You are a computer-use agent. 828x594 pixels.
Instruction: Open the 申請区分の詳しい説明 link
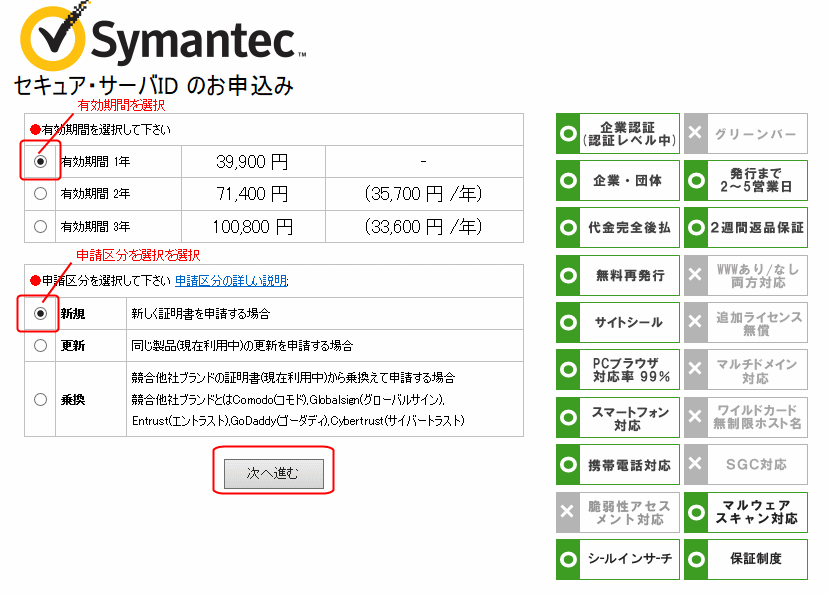point(231,280)
